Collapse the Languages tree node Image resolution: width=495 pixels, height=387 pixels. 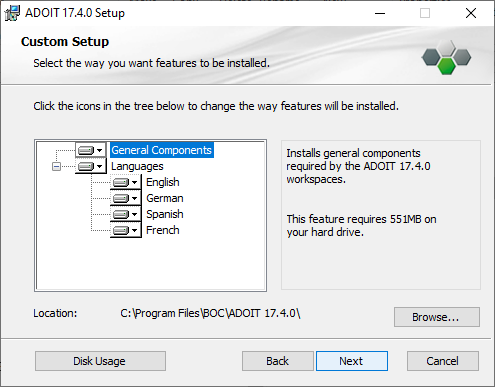point(56,166)
